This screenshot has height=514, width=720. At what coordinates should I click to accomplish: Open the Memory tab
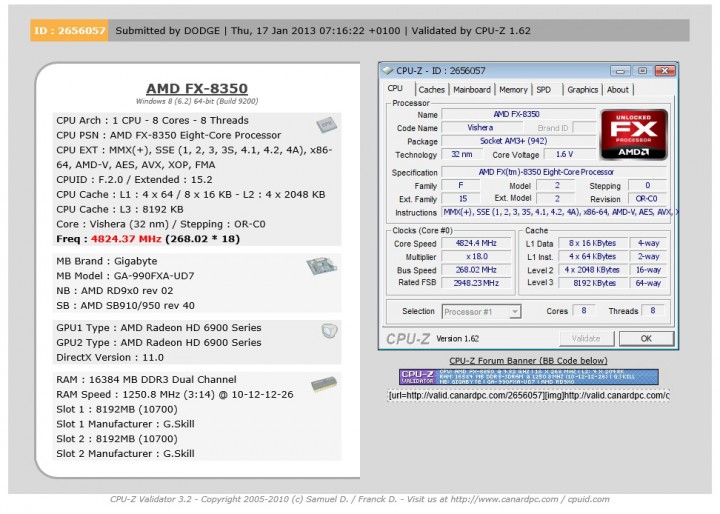[x=513, y=90]
